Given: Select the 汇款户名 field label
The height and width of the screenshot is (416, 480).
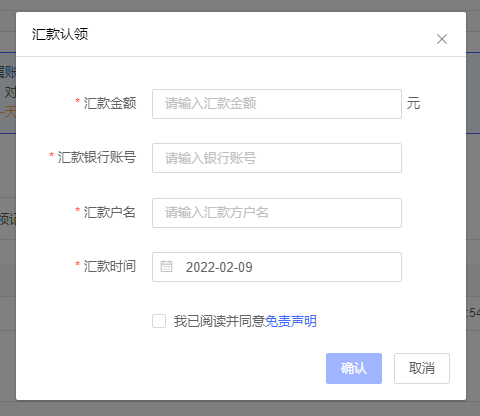Looking at the screenshot, I should 110,212.
